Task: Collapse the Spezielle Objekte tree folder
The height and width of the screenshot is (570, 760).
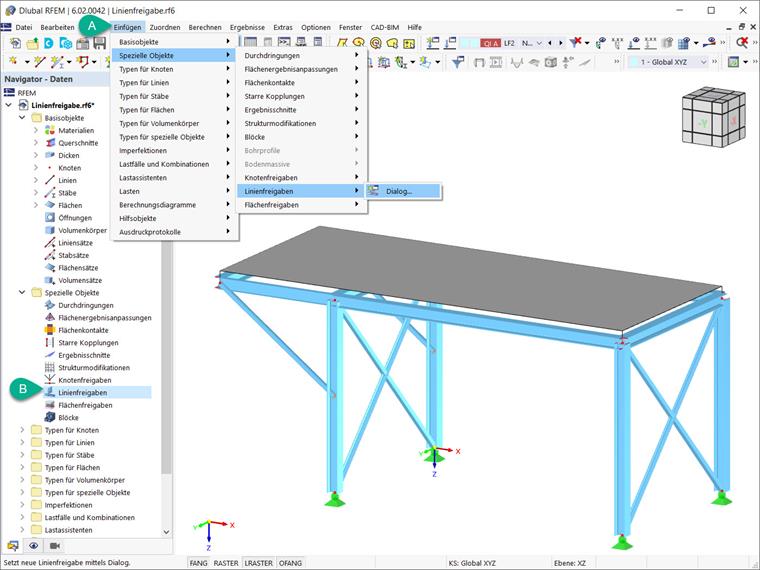Action: click(22, 292)
